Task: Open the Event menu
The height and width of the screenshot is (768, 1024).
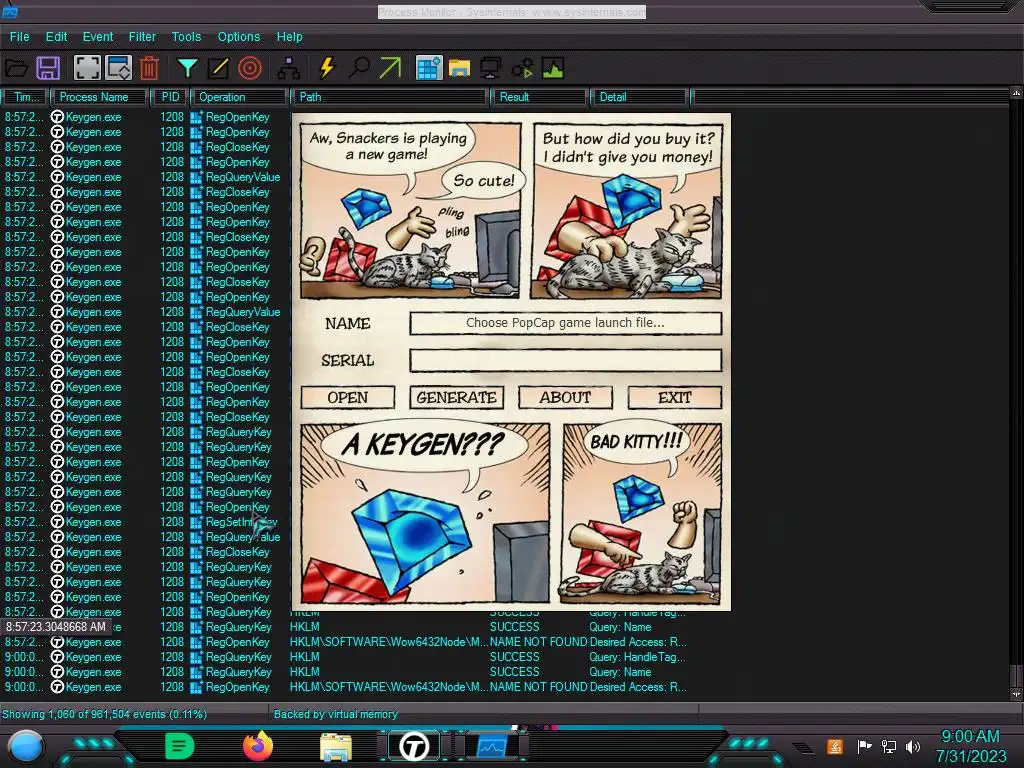Action: coord(98,37)
